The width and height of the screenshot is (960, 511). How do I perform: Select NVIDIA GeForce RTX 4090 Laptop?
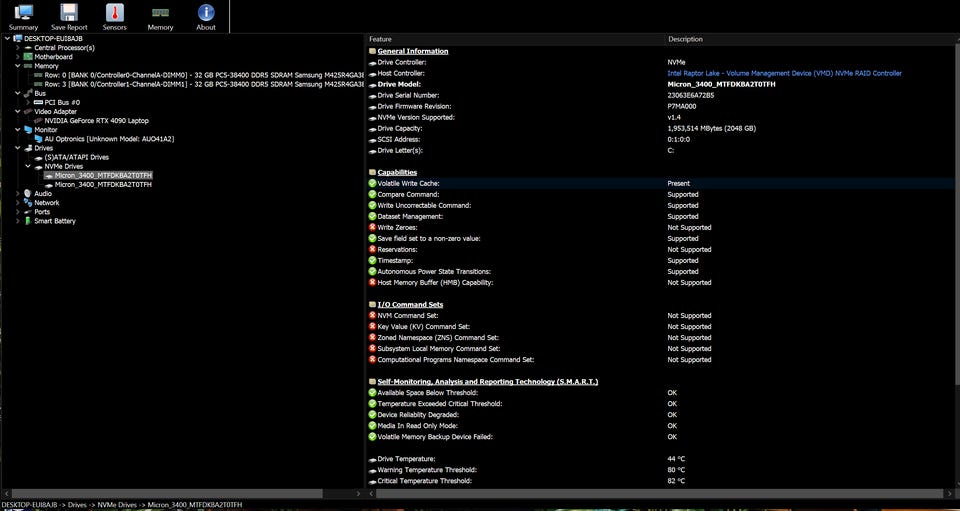97,121
